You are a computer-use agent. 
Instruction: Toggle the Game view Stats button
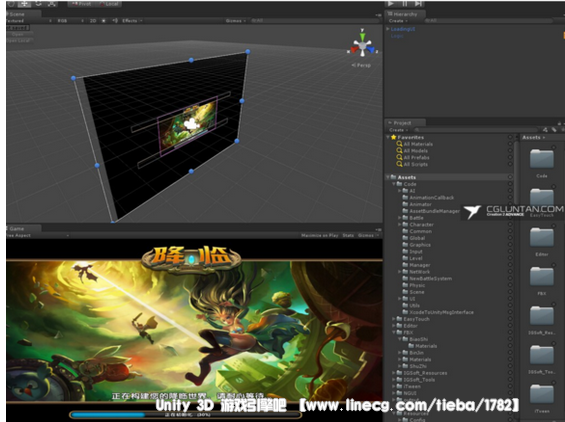tap(348, 235)
